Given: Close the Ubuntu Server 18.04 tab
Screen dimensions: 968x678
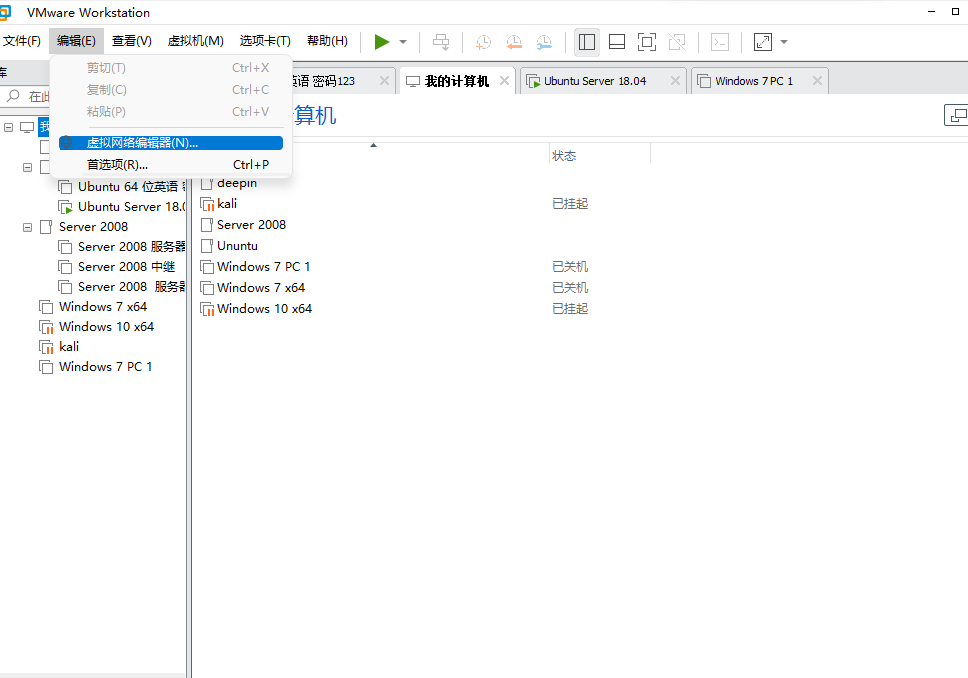Looking at the screenshot, I should click(x=675, y=81).
